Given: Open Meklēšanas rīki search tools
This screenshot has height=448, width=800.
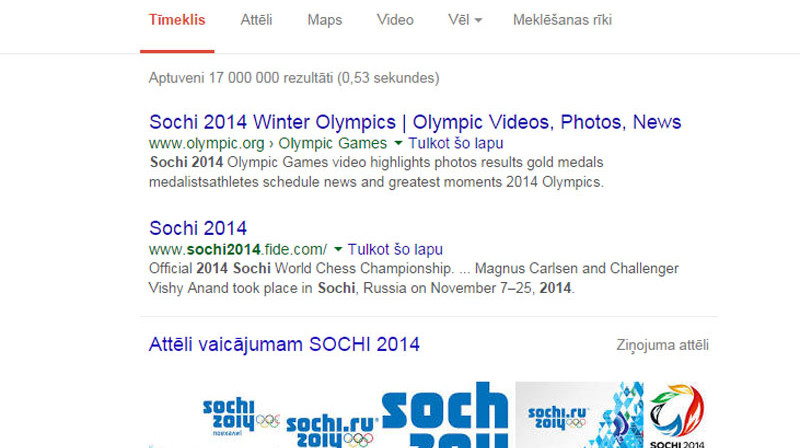Looking at the screenshot, I should tap(562, 20).
